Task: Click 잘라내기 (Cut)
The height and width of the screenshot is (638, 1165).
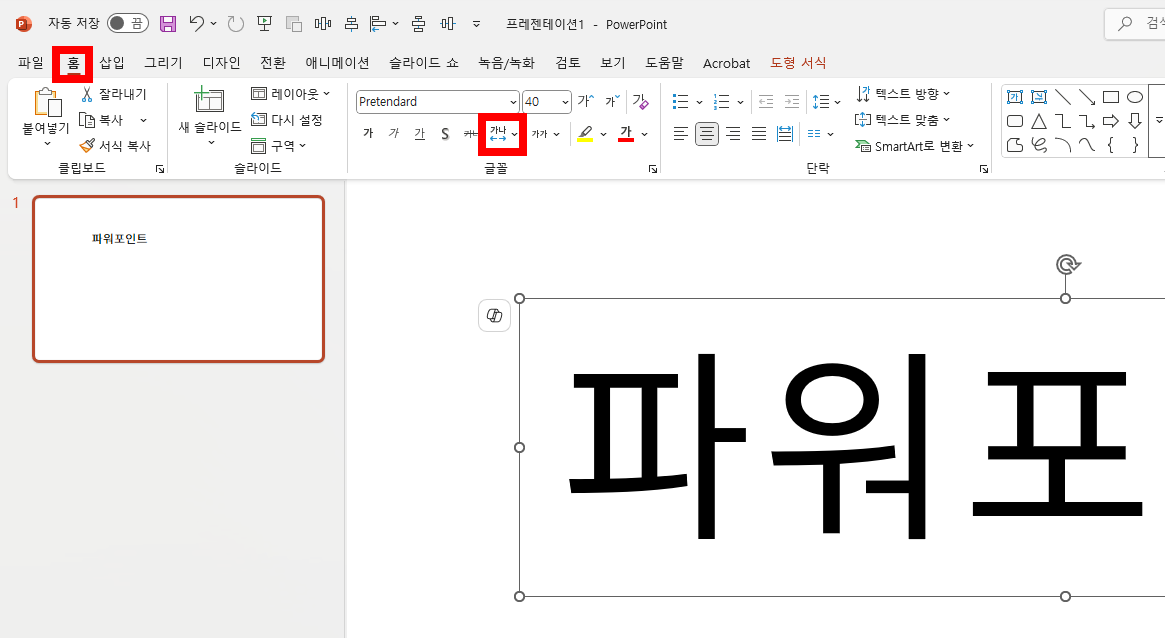Action: click(114, 94)
